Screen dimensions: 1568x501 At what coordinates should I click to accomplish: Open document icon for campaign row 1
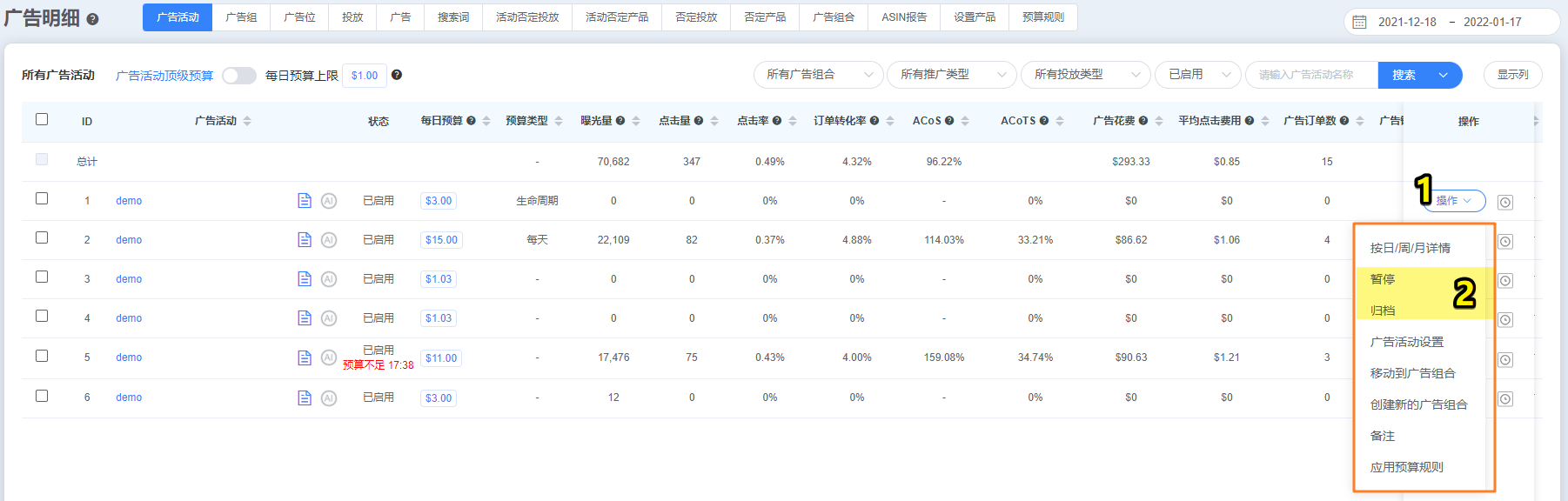tap(305, 201)
